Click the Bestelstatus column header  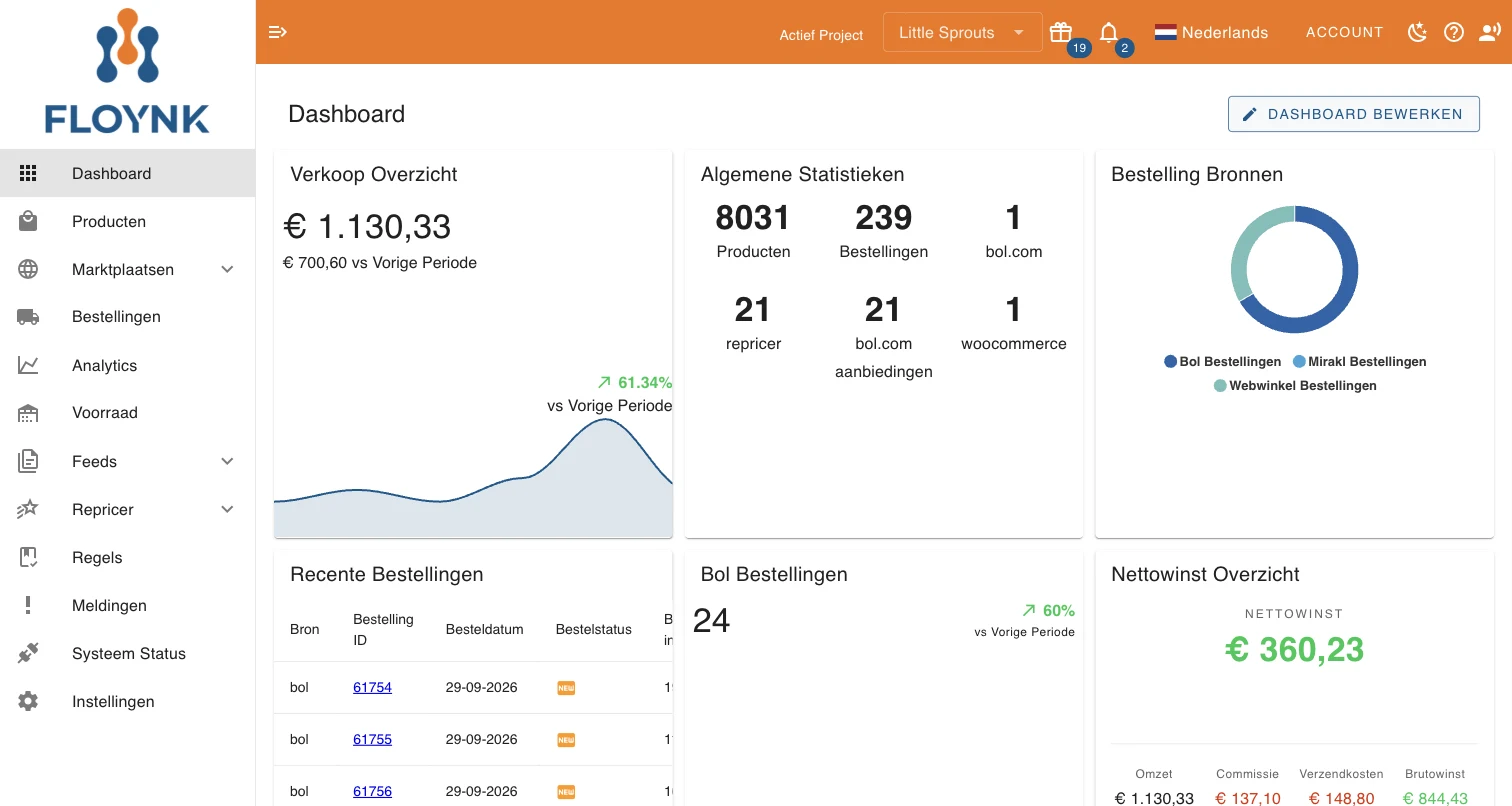[594, 629]
